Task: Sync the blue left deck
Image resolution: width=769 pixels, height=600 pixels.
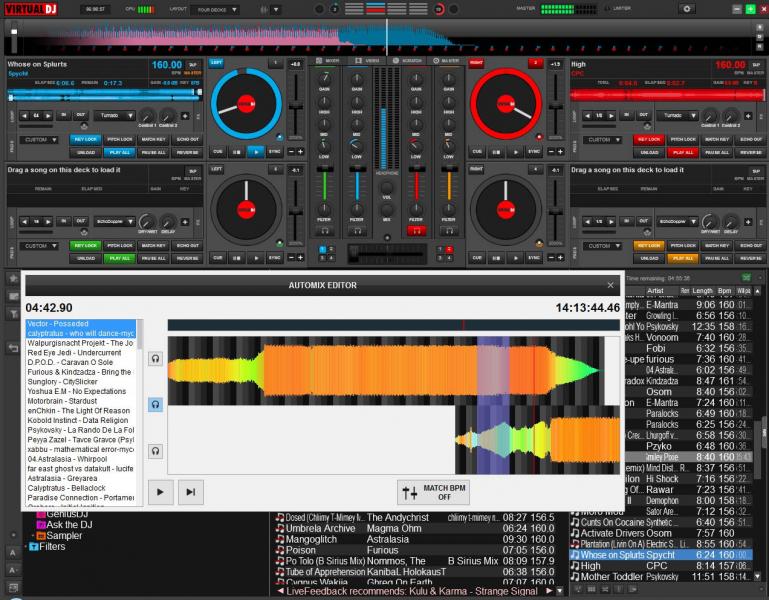Action: (x=274, y=152)
